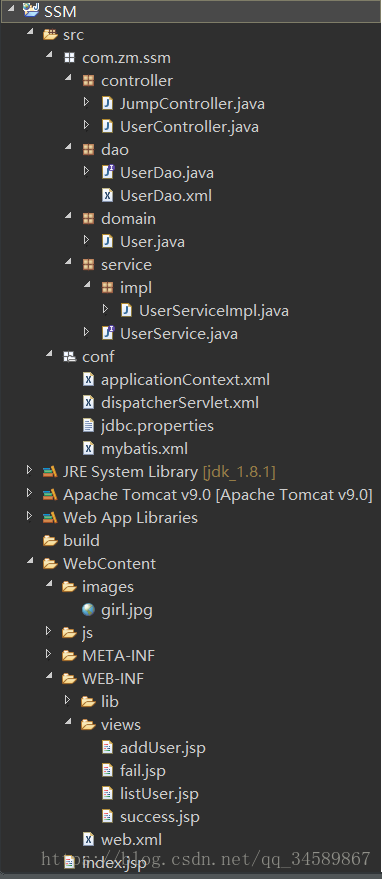Select the girl.jpg file name

[127, 610]
